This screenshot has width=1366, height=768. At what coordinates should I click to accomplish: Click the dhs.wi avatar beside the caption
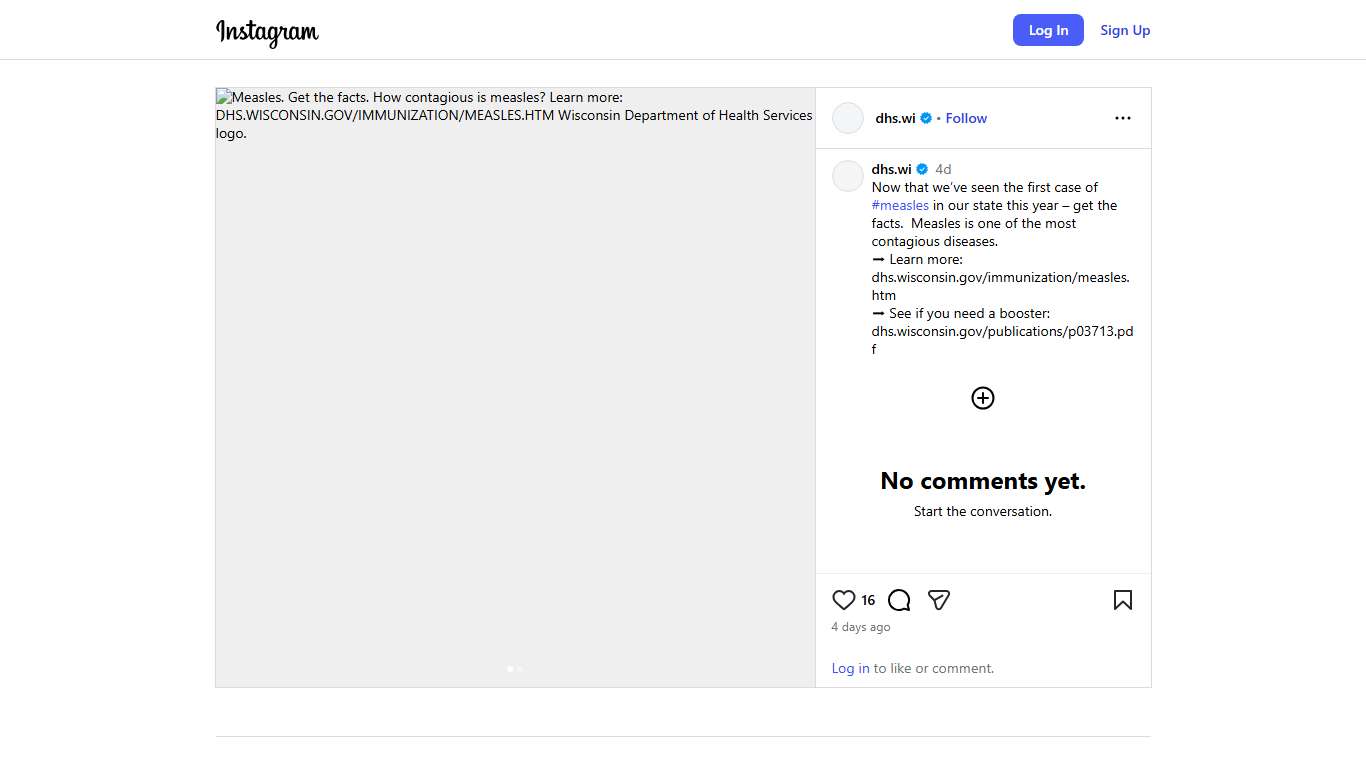point(847,176)
